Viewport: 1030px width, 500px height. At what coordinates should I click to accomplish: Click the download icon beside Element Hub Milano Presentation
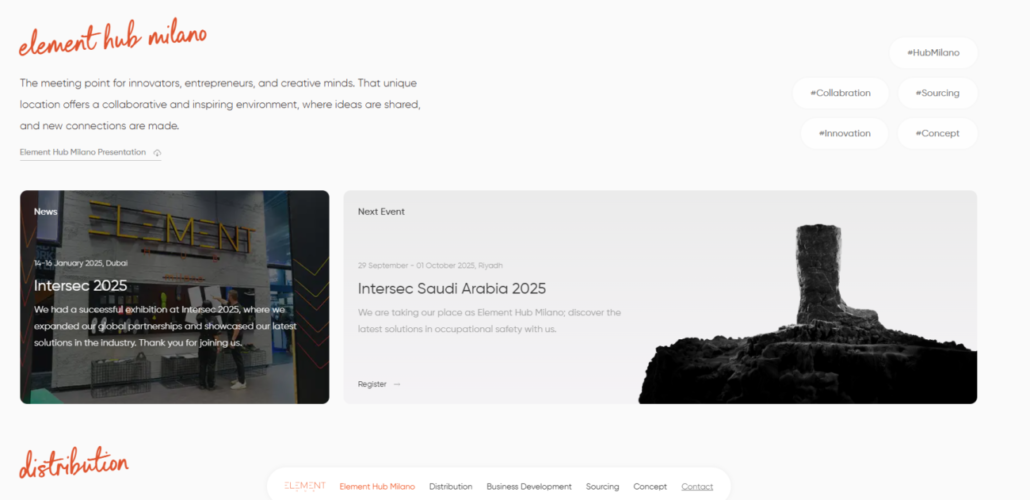(x=157, y=152)
